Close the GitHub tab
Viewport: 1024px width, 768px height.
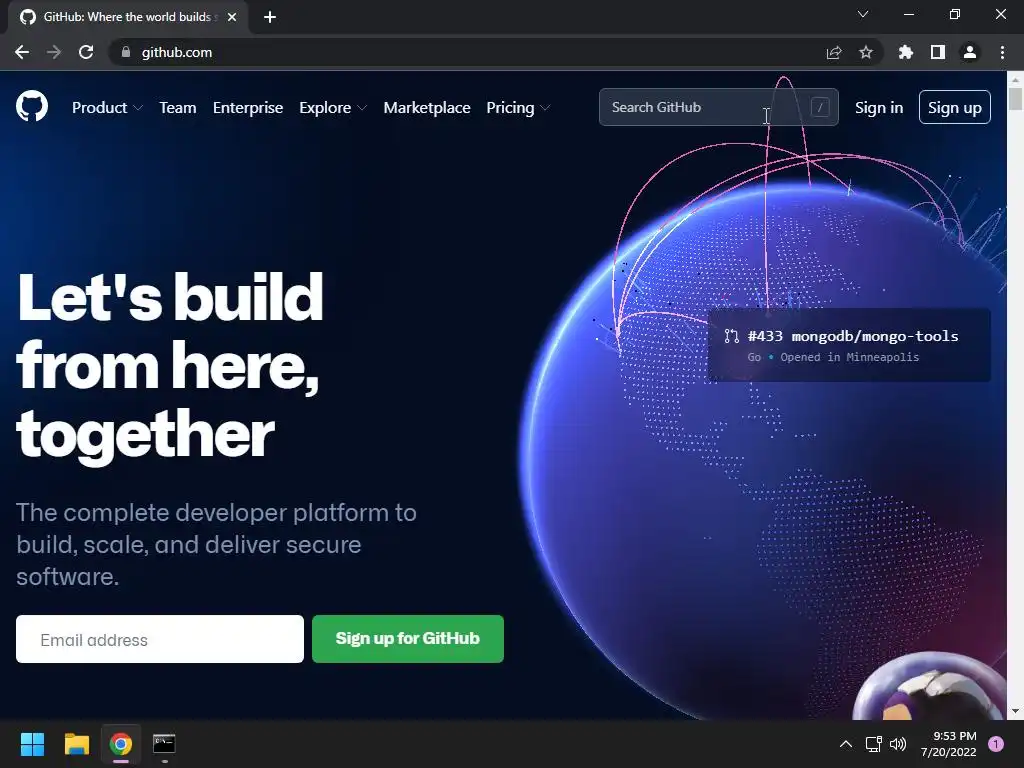232,17
